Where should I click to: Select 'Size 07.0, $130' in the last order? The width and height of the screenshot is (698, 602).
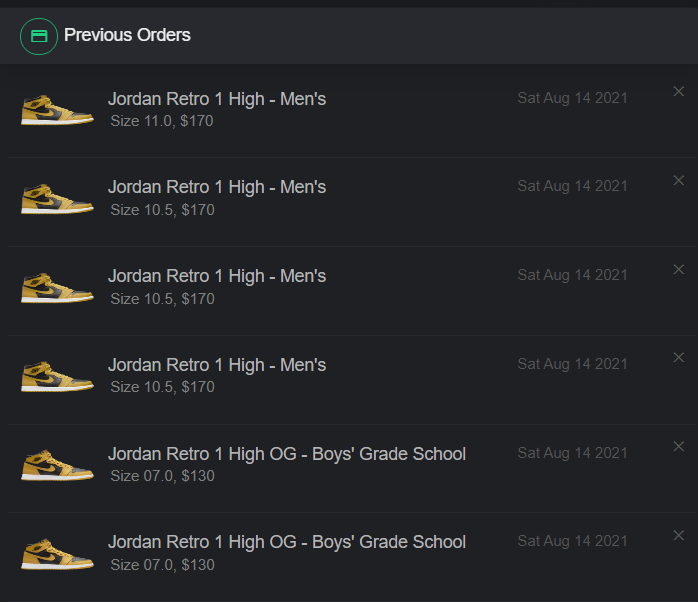162,565
